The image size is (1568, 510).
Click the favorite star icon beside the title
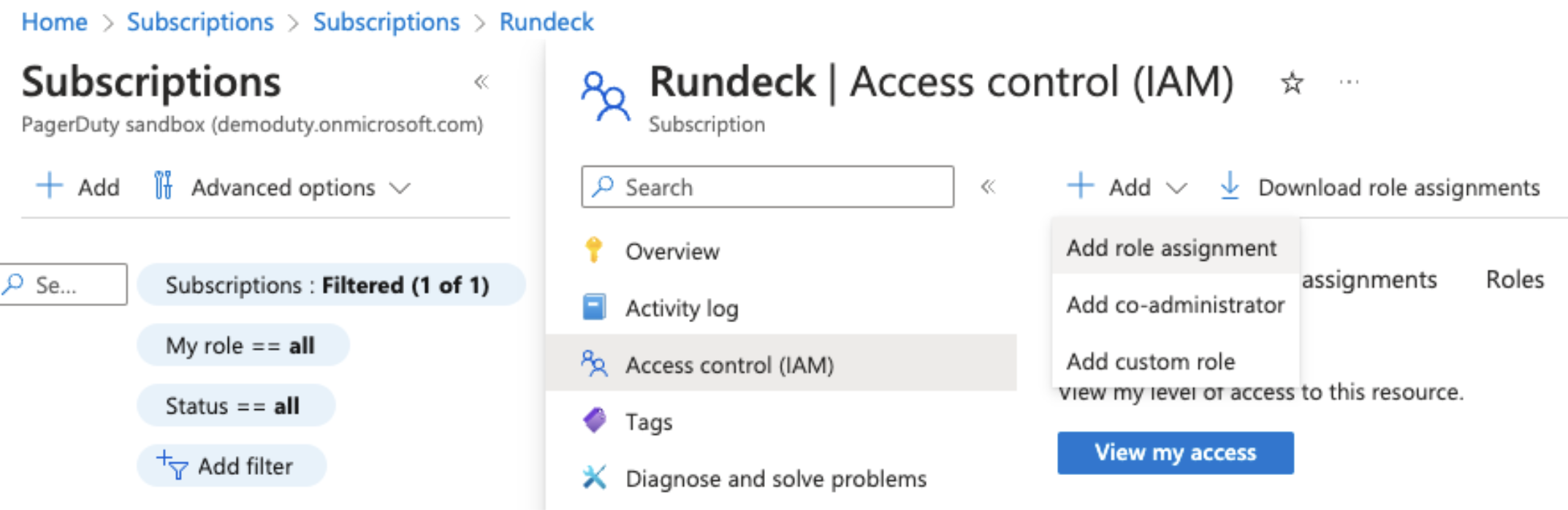pos(1292,83)
